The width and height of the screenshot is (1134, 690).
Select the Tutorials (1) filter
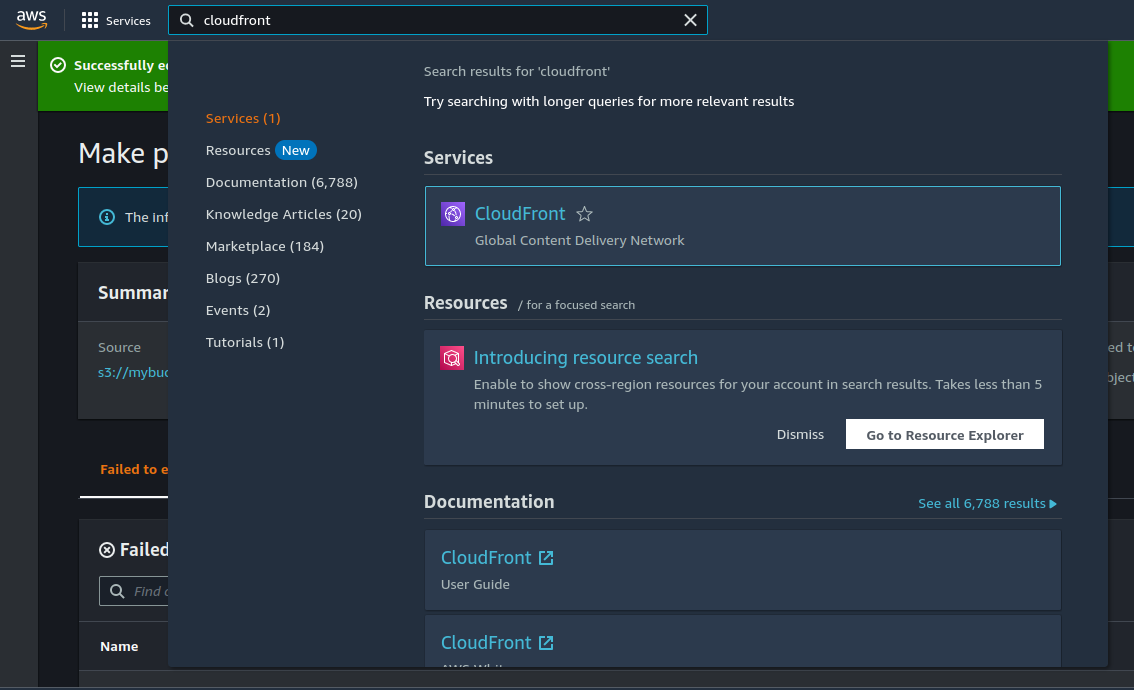(x=244, y=342)
